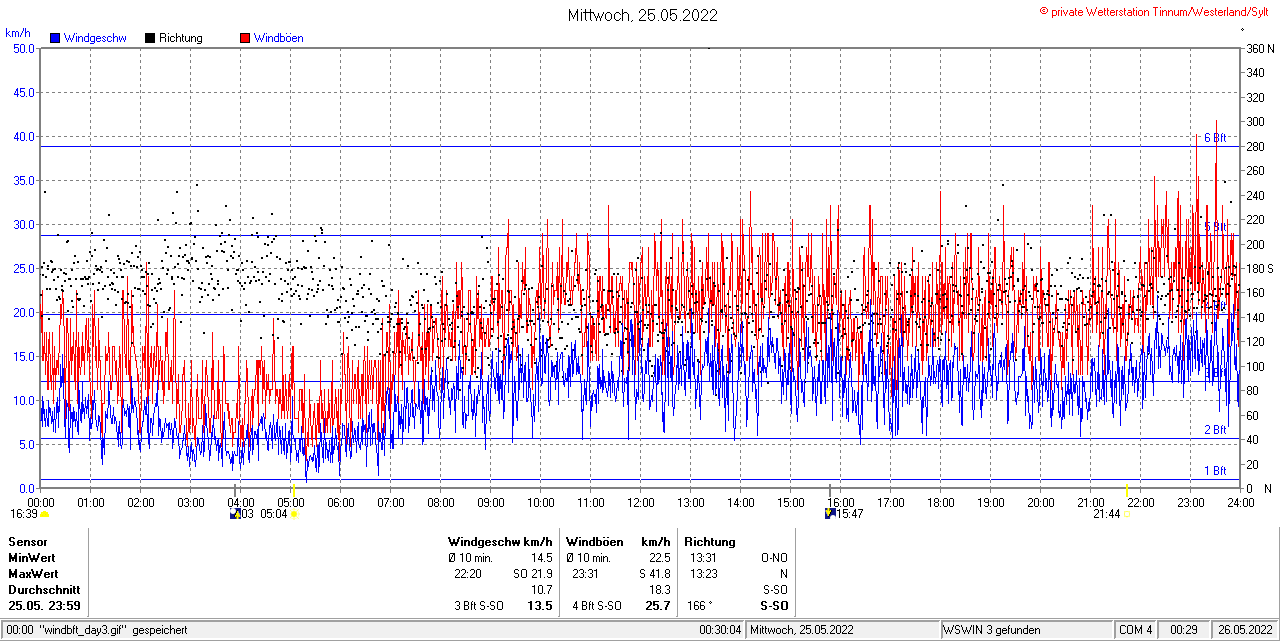Click the 25.05. 23:59 timestamp row label
Image resolution: width=1280 pixels, height=641 pixels.
click(x=44, y=606)
